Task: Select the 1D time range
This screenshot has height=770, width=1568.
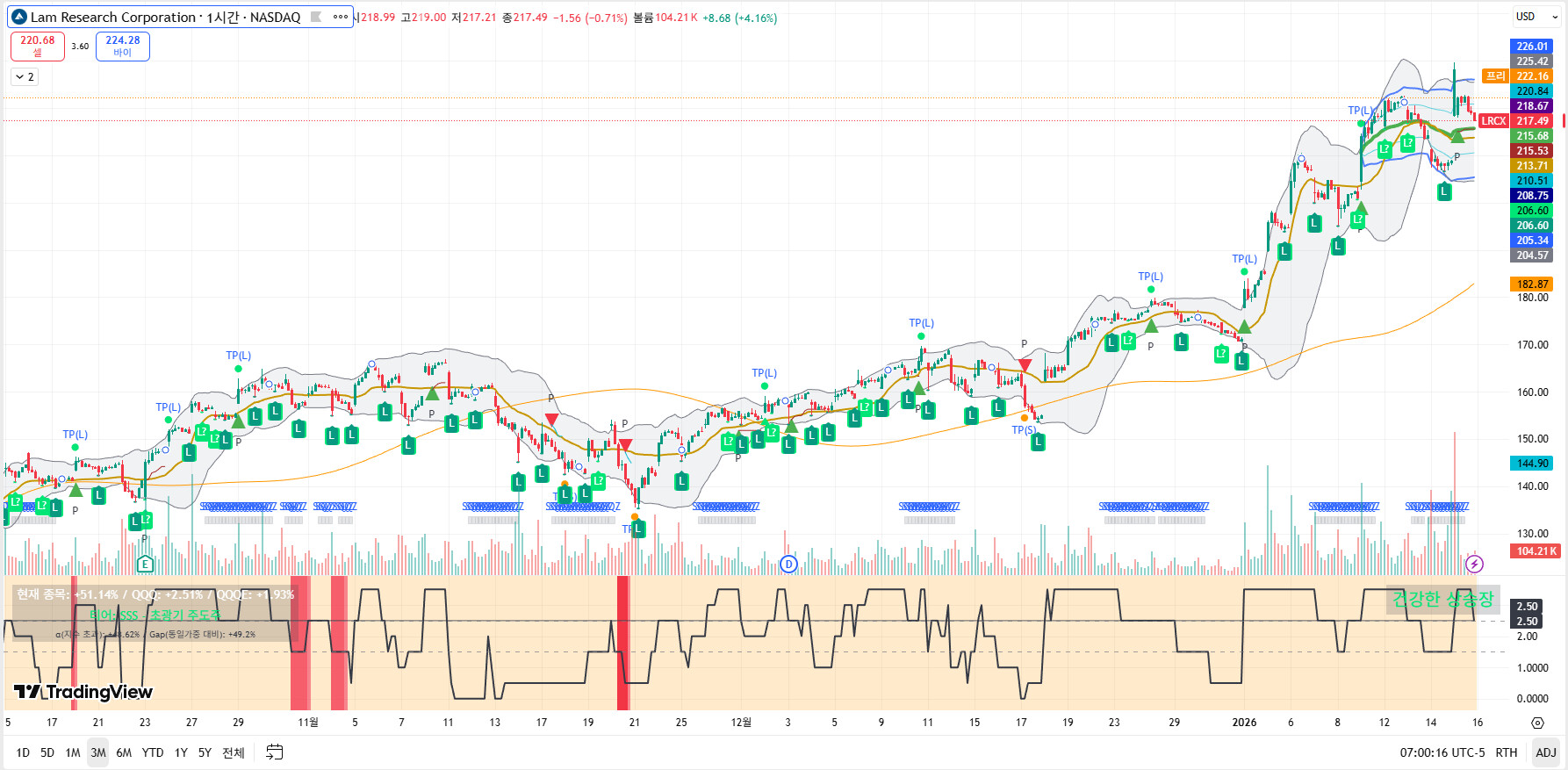Action: [23, 752]
